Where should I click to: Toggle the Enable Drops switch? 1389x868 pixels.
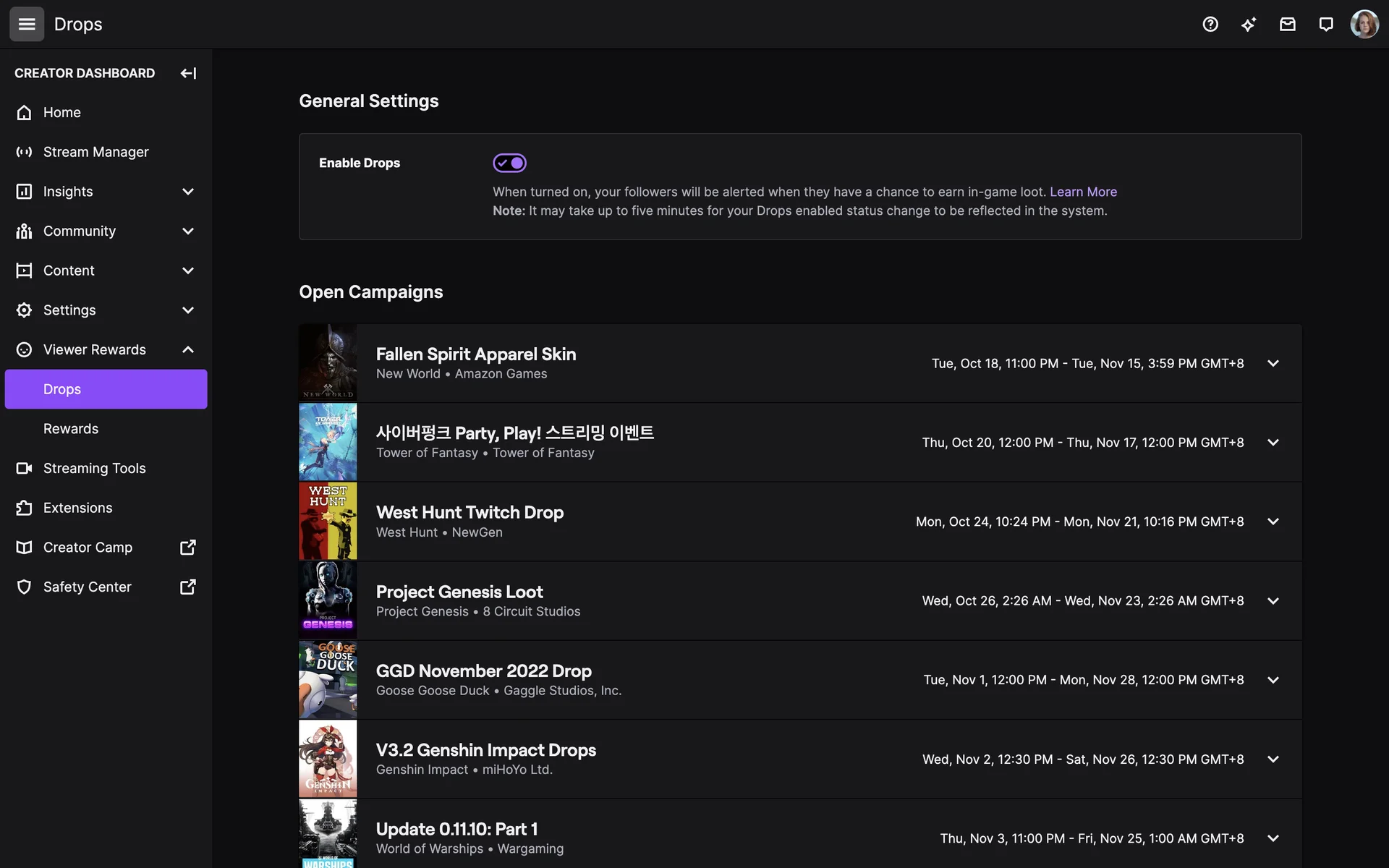509,163
